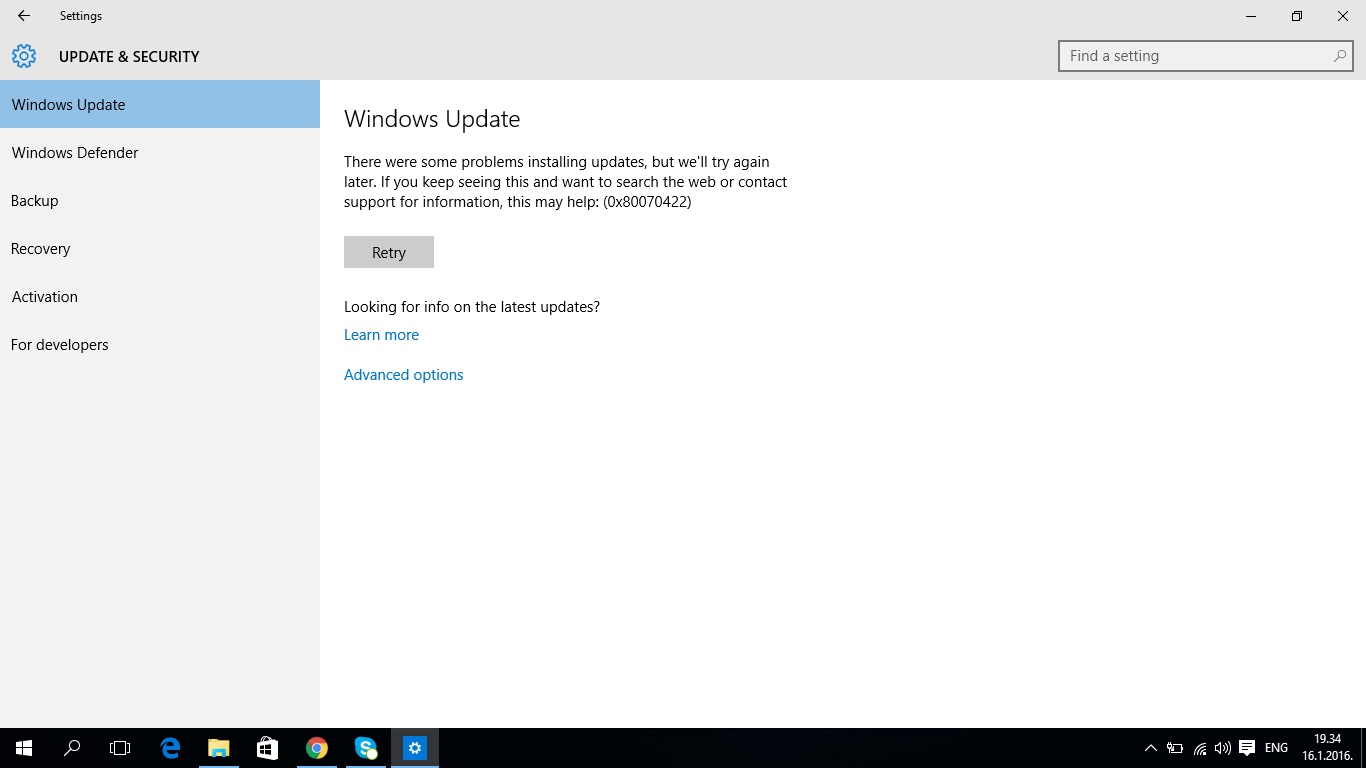Open the Wi-Fi network tray icon
Image resolution: width=1366 pixels, height=768 pixels.
pos(1199,748)
